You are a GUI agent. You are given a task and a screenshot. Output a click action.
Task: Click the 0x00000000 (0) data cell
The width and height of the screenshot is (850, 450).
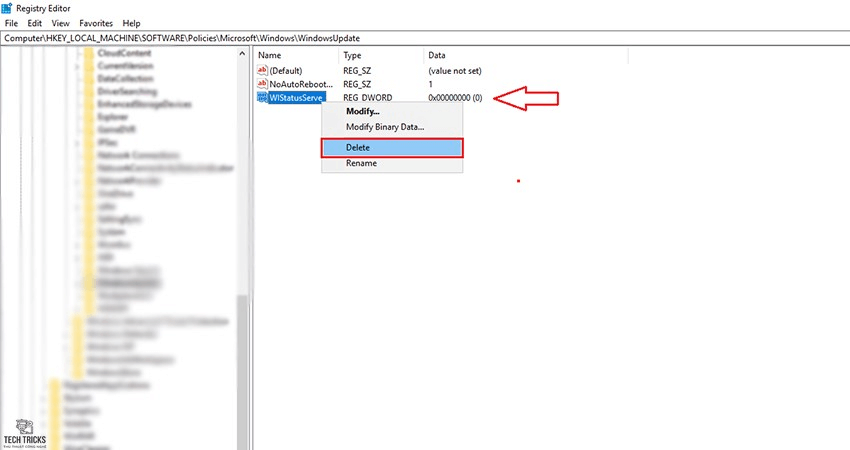(x=455, y=98)
